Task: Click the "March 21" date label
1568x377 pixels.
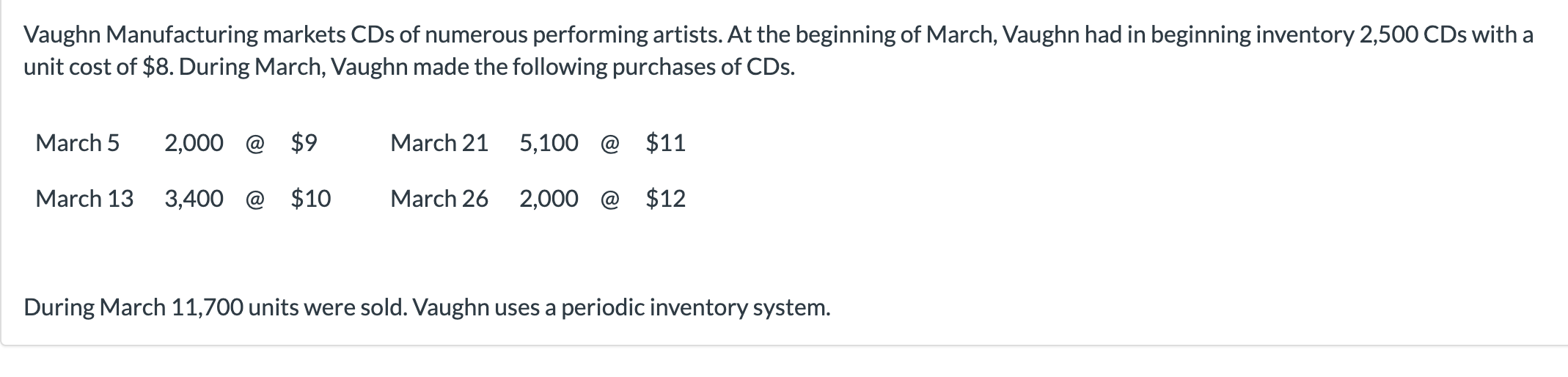Action: coord(439,142)
